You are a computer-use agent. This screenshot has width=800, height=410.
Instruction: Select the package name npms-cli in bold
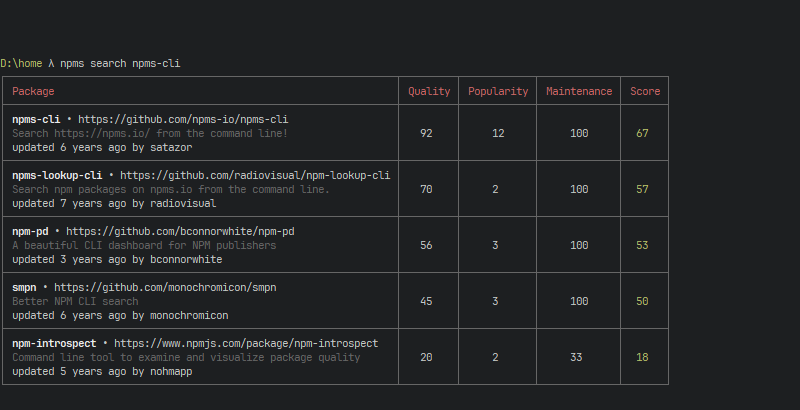(x=36, y=119)
